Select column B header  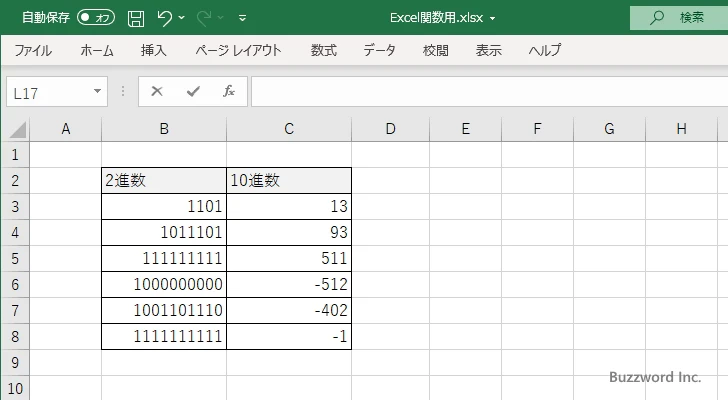(164, 129)
